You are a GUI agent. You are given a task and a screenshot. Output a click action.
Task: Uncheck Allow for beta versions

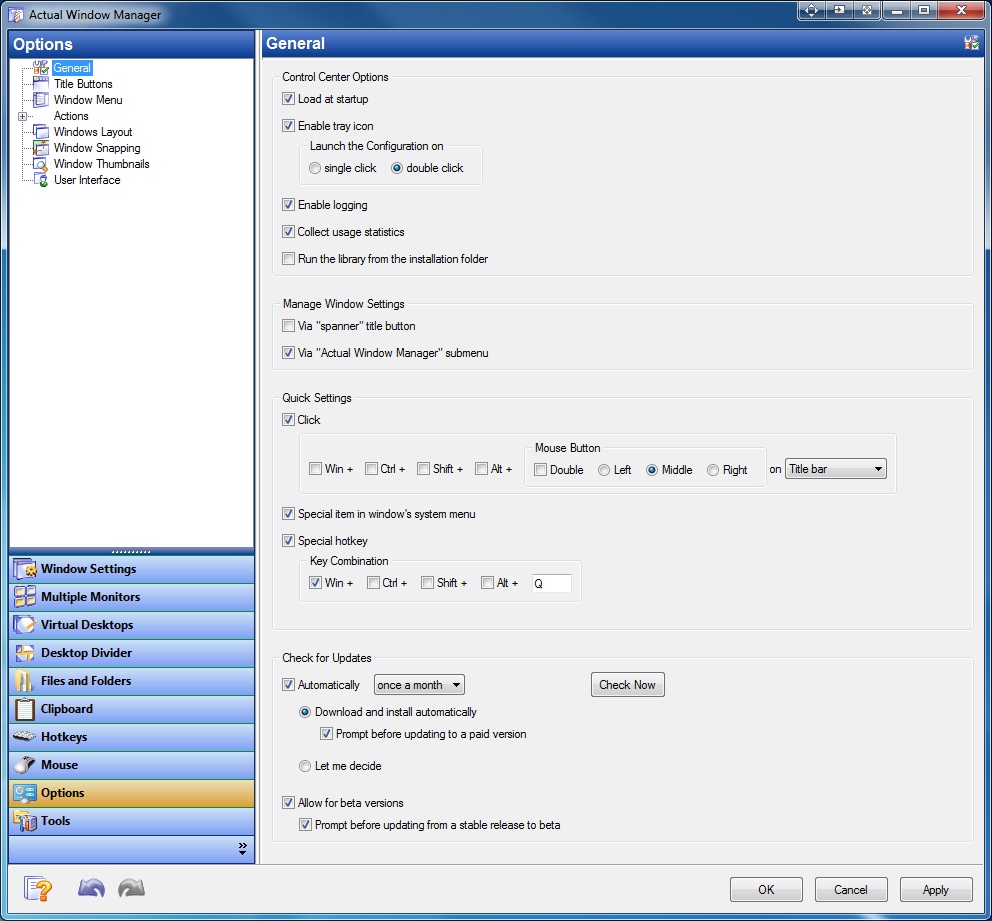click(x=288, y=803)
